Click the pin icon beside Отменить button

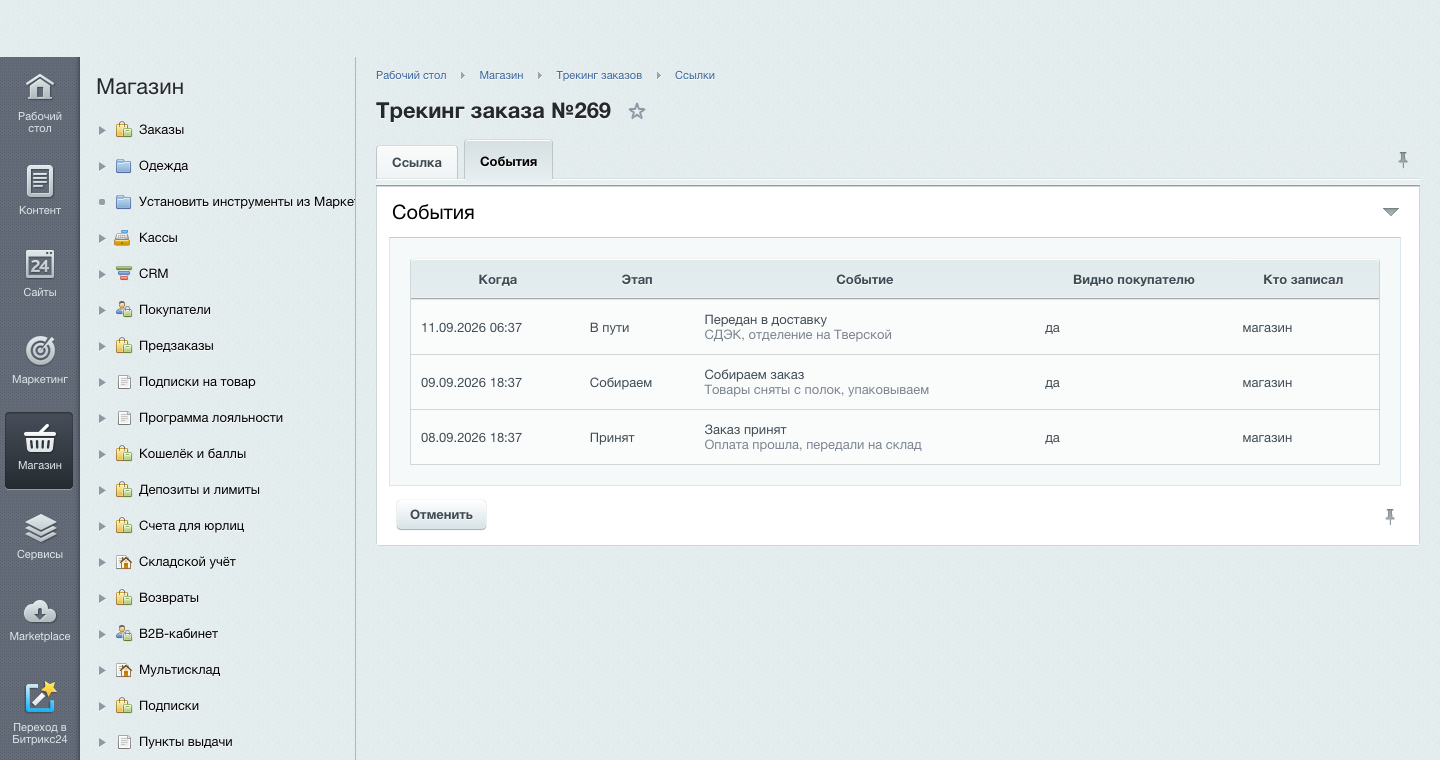(1390, 516)
